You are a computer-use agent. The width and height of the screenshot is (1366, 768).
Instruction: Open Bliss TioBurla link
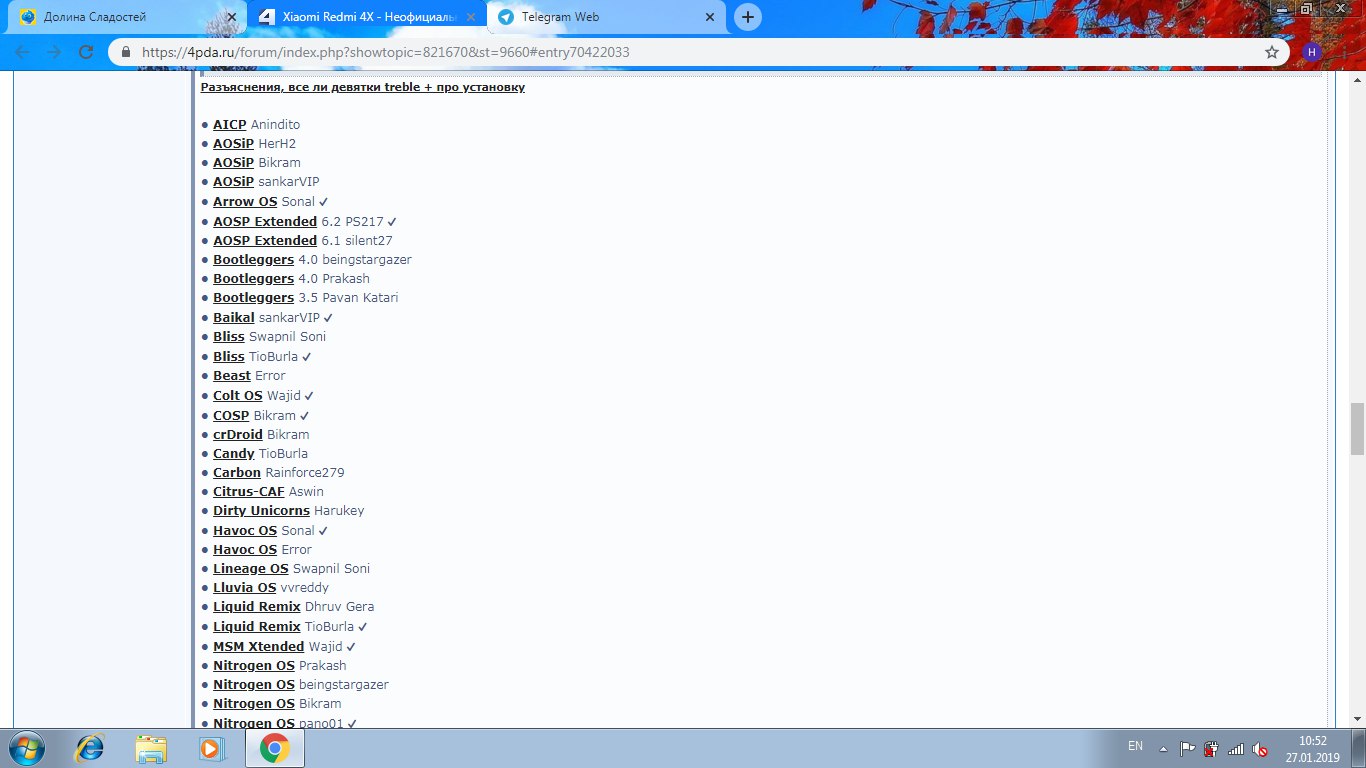(228, 356)
